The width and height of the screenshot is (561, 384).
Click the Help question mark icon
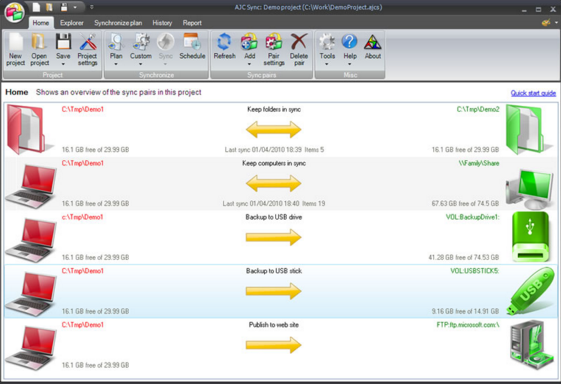point(350,42)
